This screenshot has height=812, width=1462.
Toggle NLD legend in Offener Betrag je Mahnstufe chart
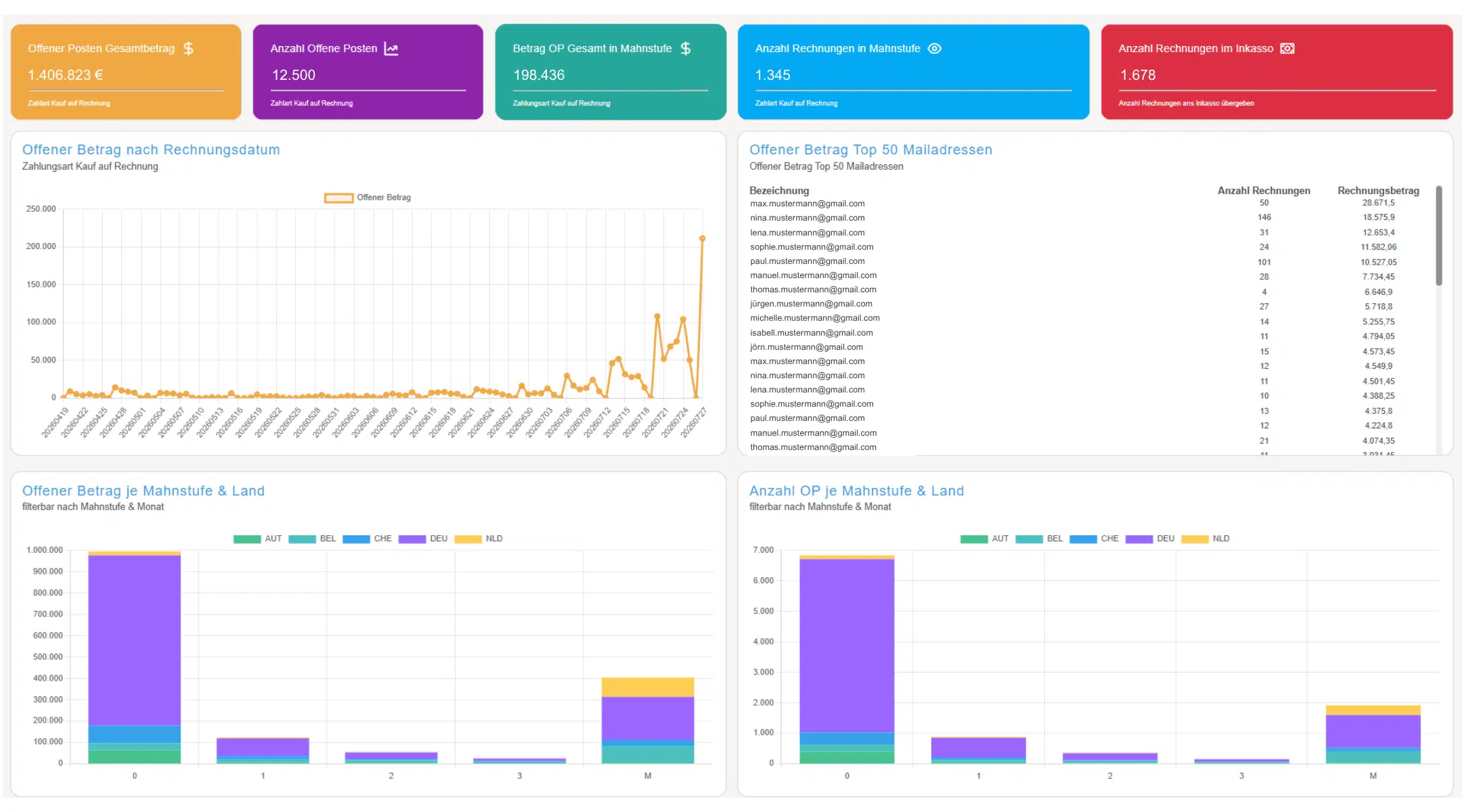point(468,539)
